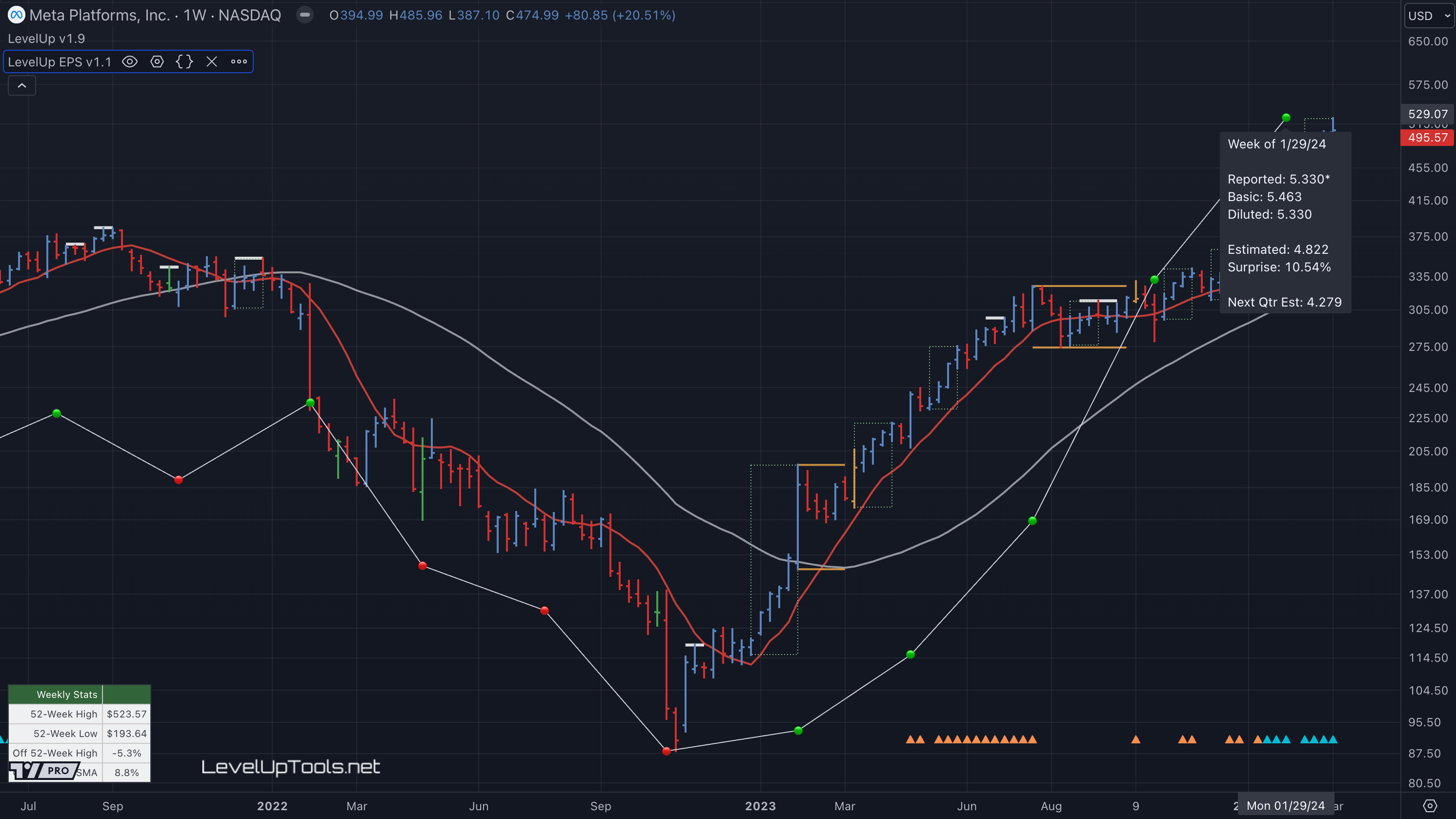The image size is (1456, 819).
Task: Open the LevelUp EPS more options ellipsis icon
Action: [239, 61]
